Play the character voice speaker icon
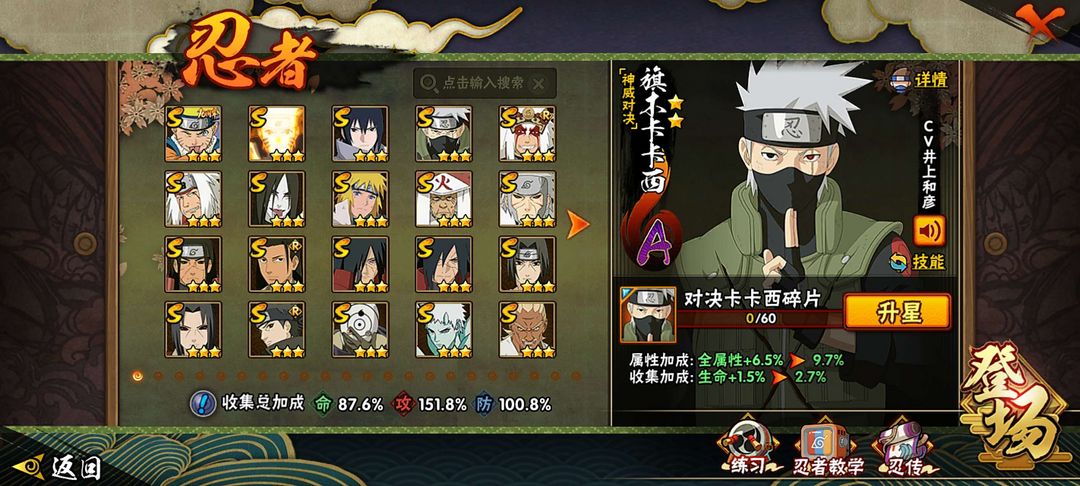 click(x=929, y=231)
